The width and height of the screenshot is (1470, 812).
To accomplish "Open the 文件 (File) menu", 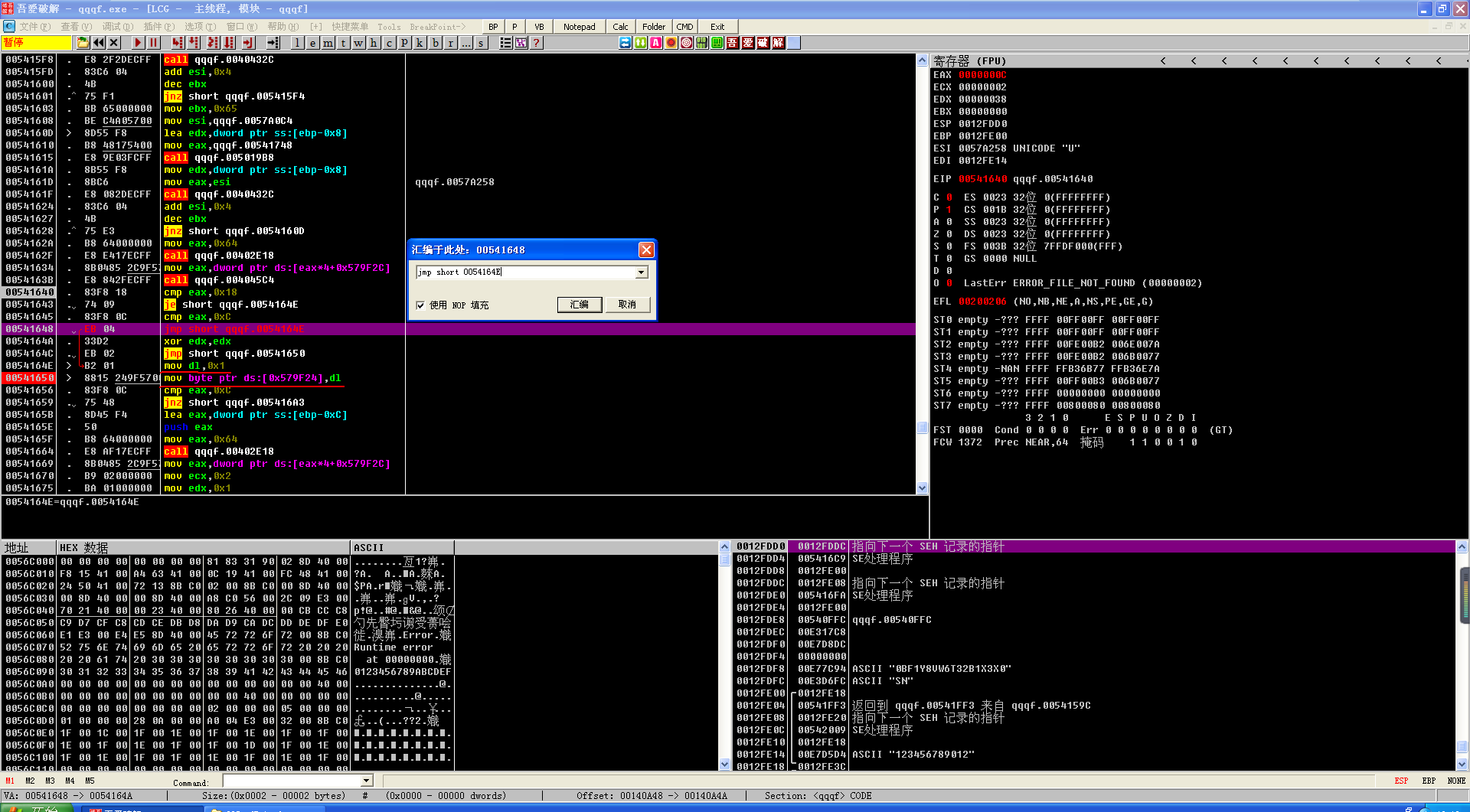I will coord(35,27).
